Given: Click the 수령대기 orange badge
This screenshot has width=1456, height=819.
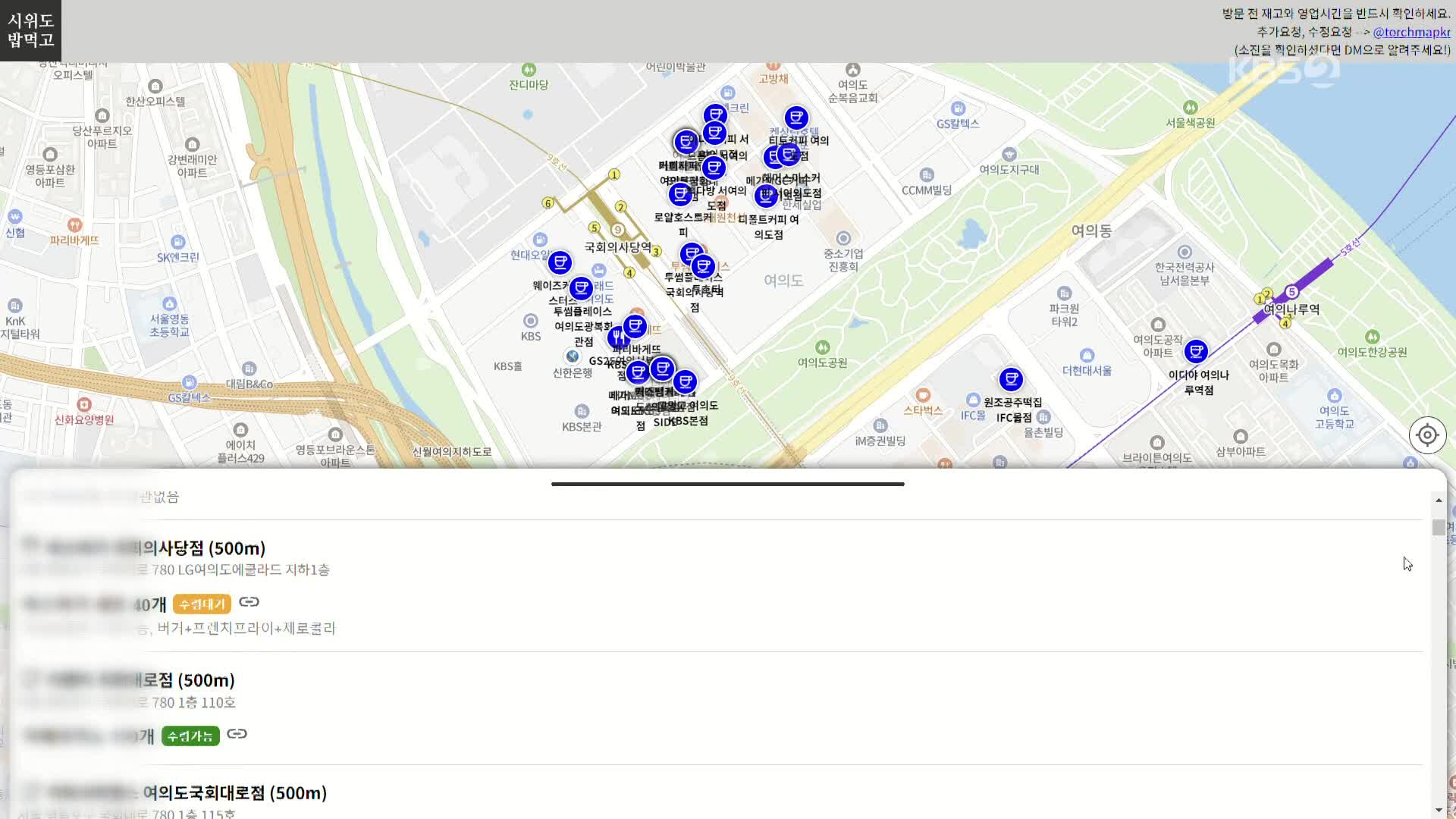Looking at the screenshot, I should (202, 604).
